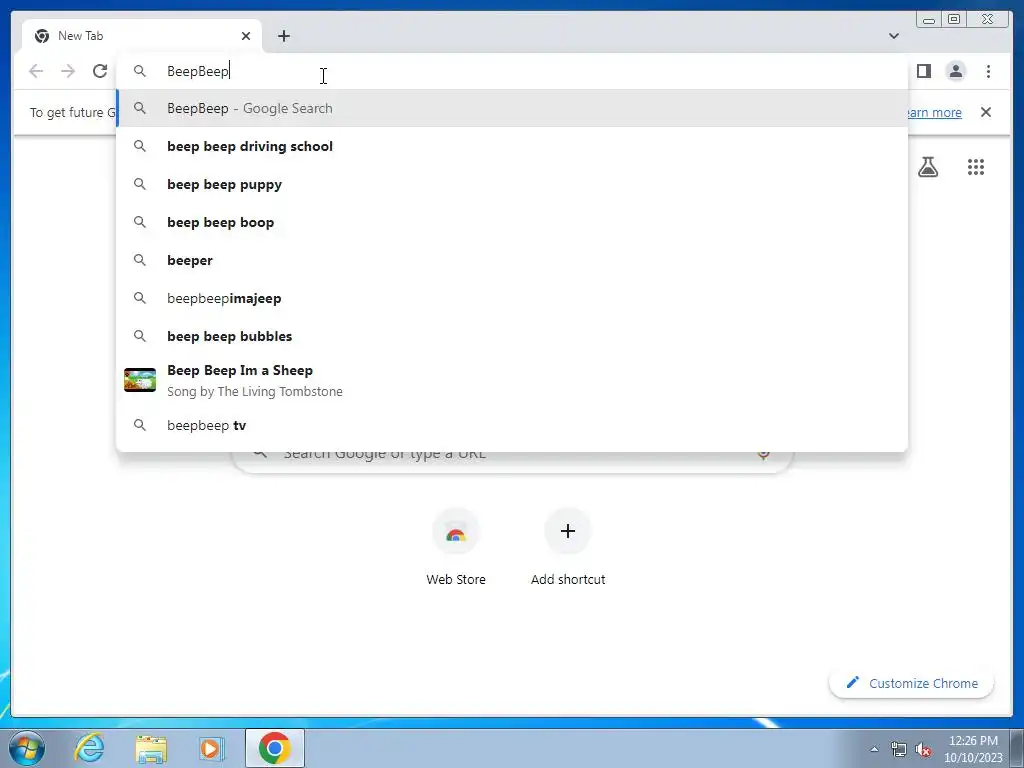Open a new tab with the plus button
This screenshot has height=768, width=1024.
click(283, 36)
